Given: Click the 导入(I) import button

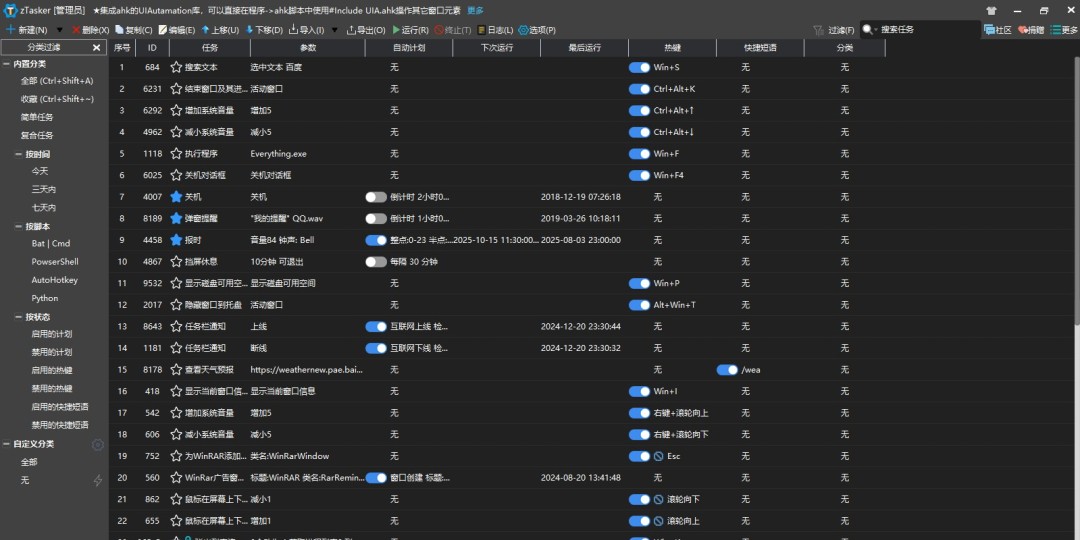Looking at the screenshot, I should pos(307,30).
